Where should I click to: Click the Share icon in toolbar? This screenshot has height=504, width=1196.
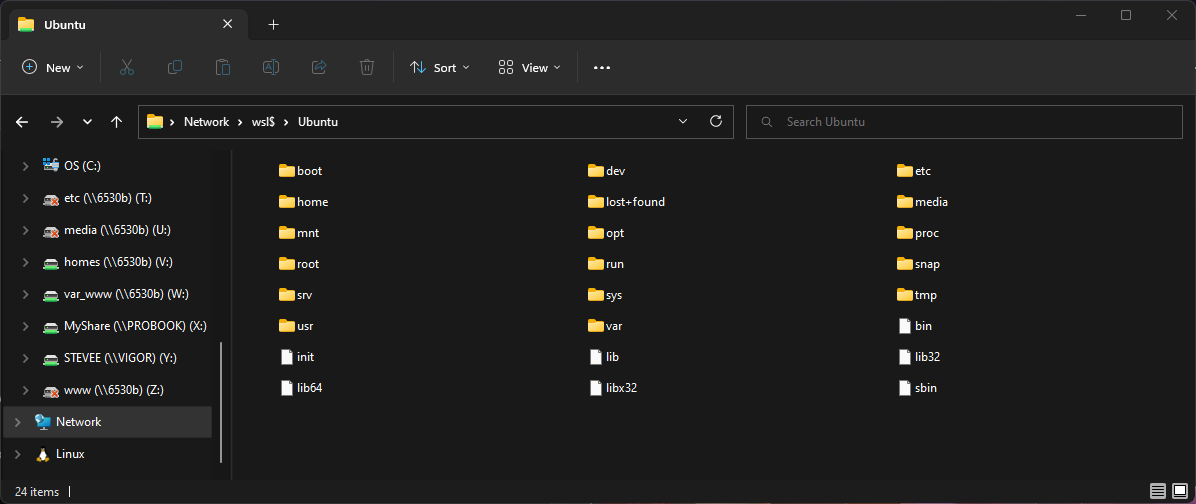pos(319,67)
